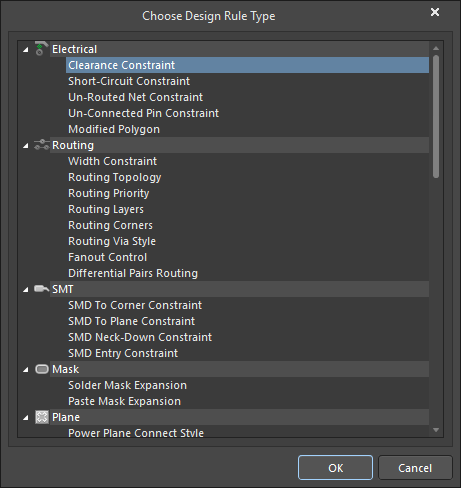Click the Mask category icon

click(x=42, y=369)
